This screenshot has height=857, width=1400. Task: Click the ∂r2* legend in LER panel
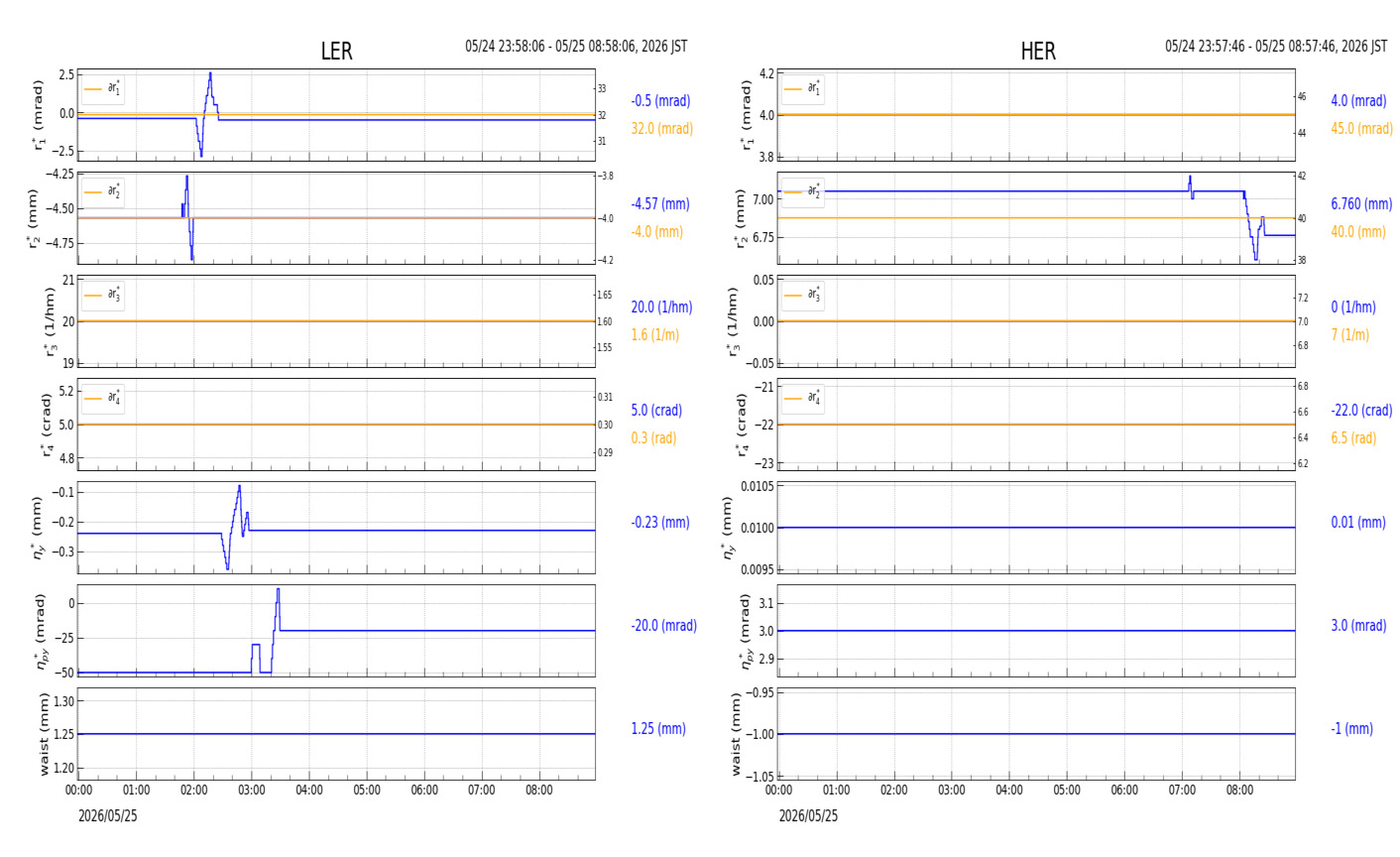103,191
